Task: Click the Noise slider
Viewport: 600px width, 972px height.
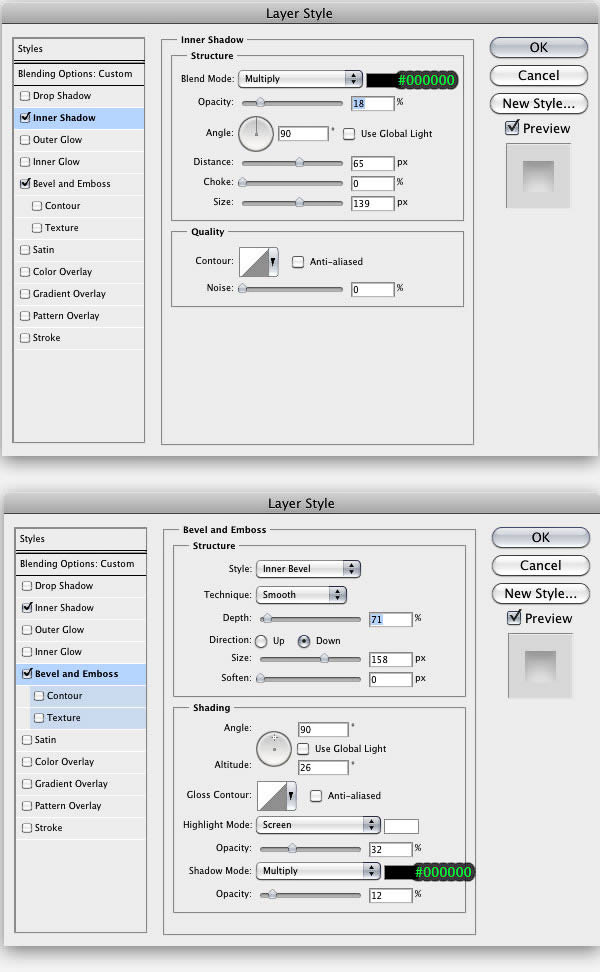Action: [x=291, y=288]
